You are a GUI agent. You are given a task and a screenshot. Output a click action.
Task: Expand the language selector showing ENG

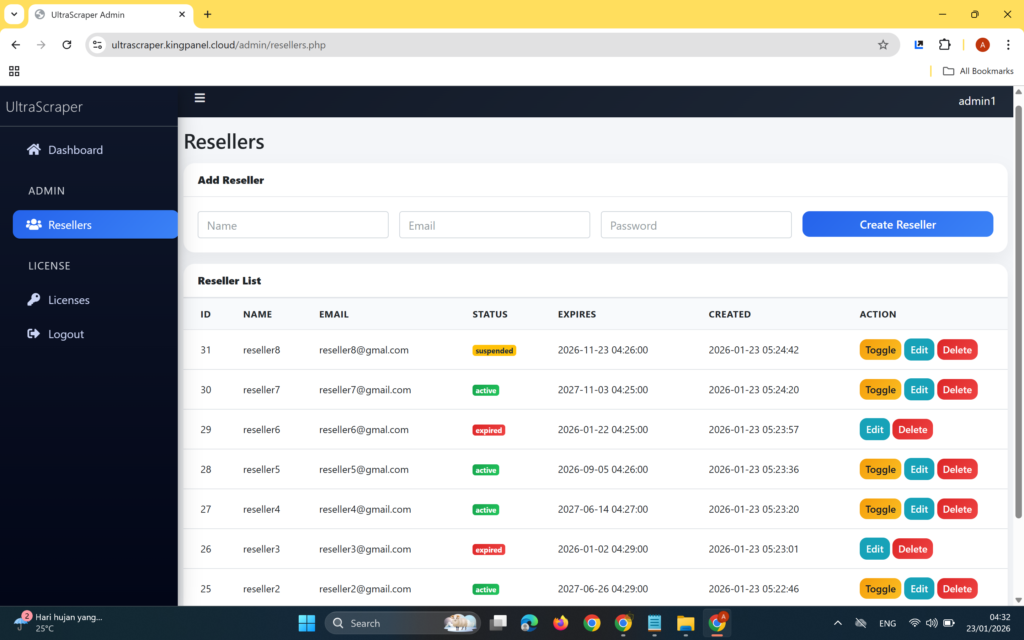[888, 622]
